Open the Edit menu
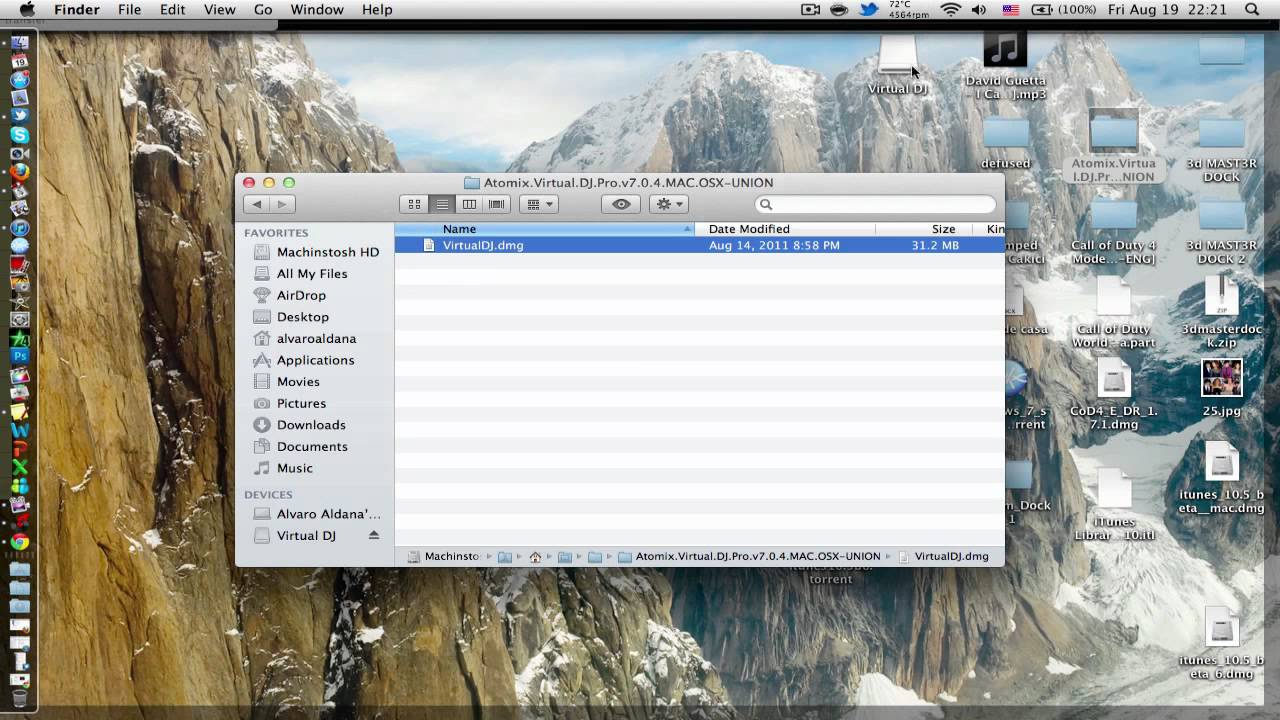 pyautogui.click(x=173, y=10)
